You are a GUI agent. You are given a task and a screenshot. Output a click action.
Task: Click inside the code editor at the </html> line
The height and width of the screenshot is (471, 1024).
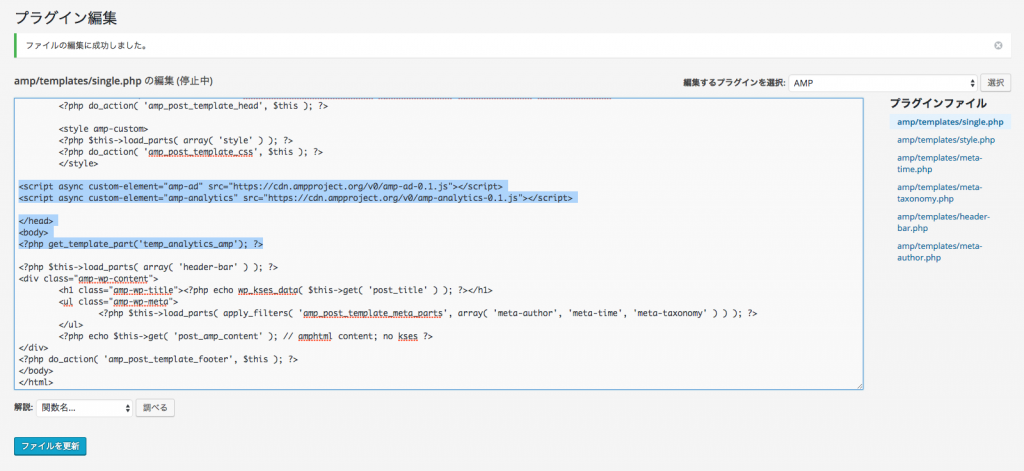(37, 383)
